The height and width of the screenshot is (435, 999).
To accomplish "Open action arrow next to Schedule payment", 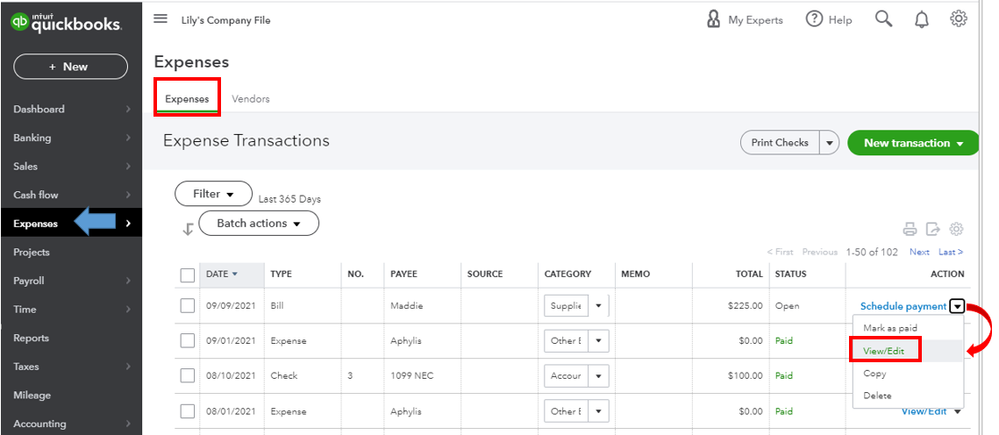I will [x=957, y=306].
